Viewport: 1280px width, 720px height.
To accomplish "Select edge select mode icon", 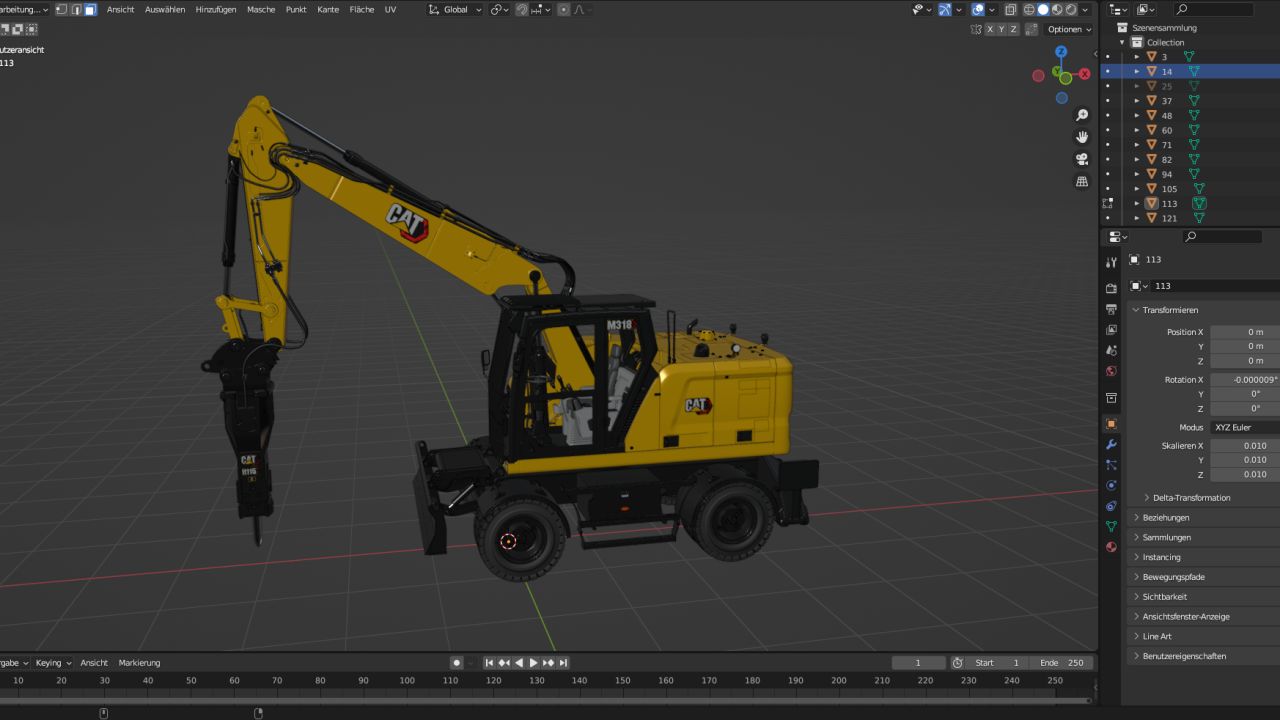I will (x=76, y=9).
